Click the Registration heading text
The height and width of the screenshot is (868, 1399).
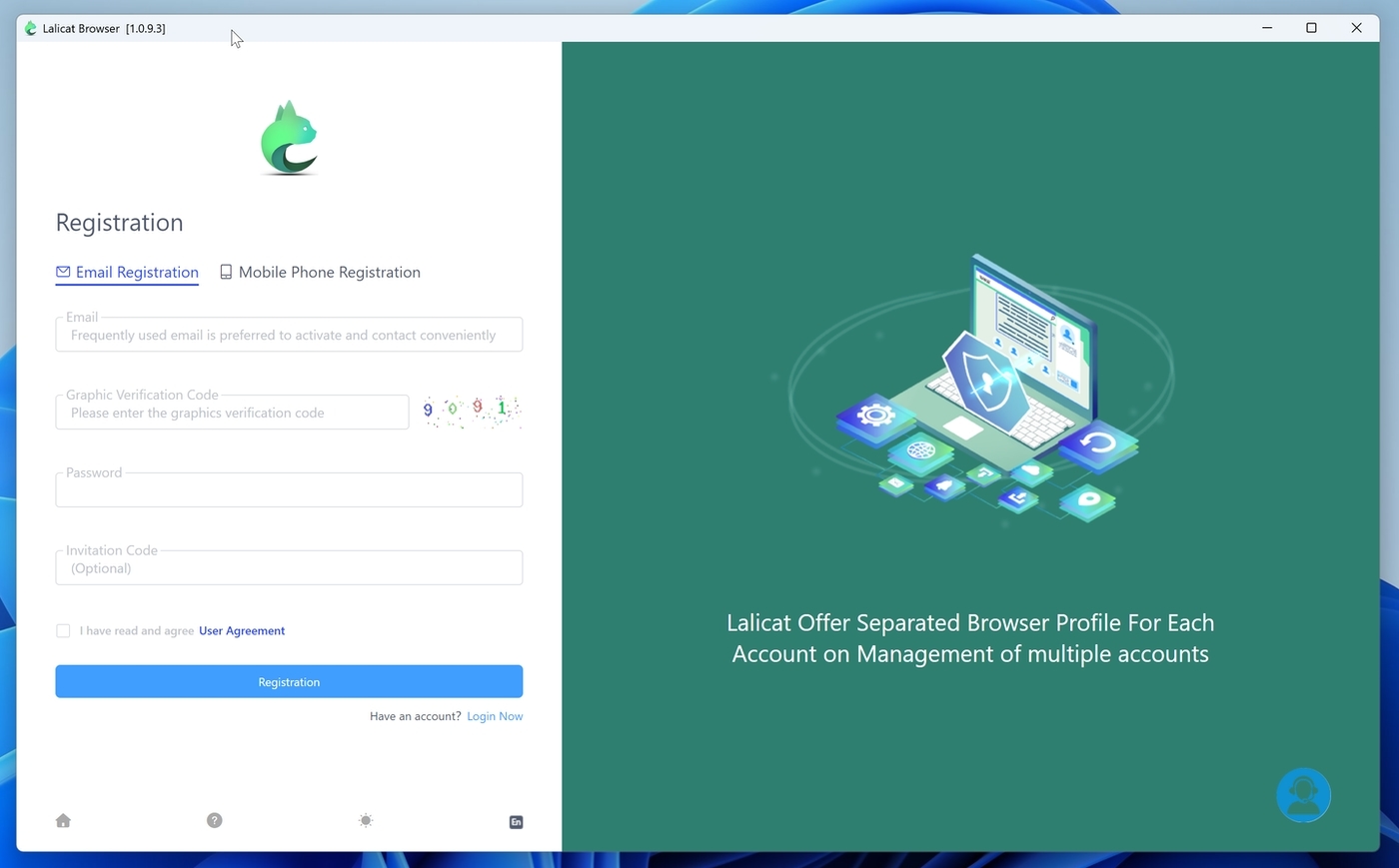click(x=120, y=223)
